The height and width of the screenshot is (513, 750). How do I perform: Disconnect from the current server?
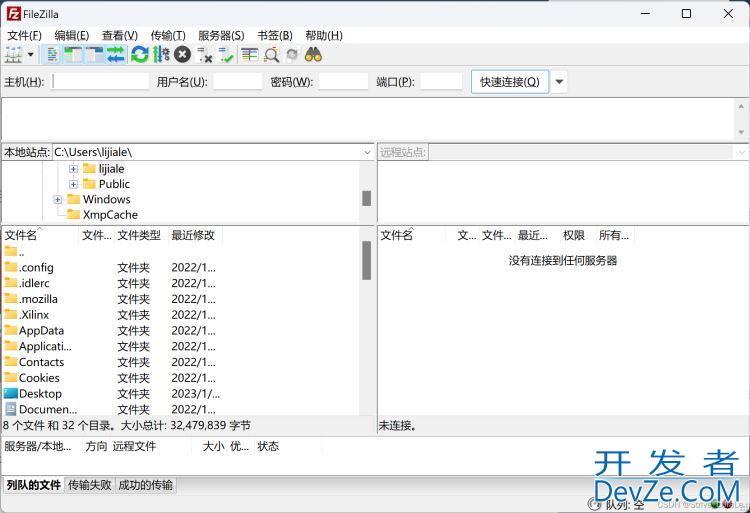pyautogui.click(x=205, y=55)
